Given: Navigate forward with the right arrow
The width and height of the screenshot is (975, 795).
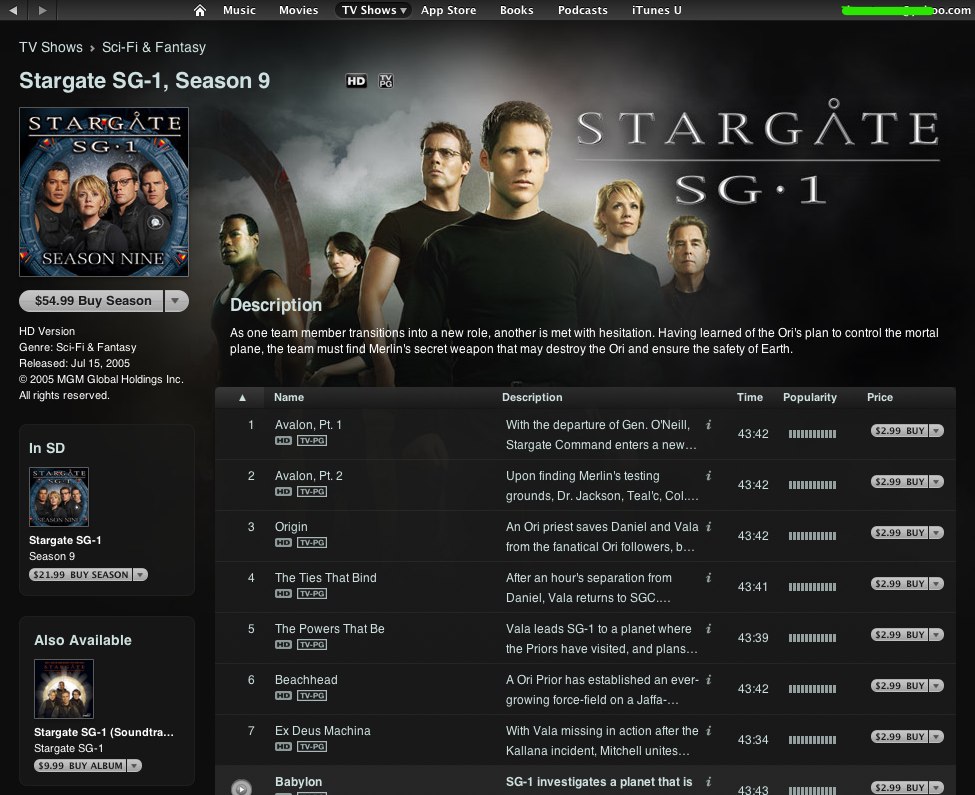Looking at the screenshot, I should coord(42,10).
